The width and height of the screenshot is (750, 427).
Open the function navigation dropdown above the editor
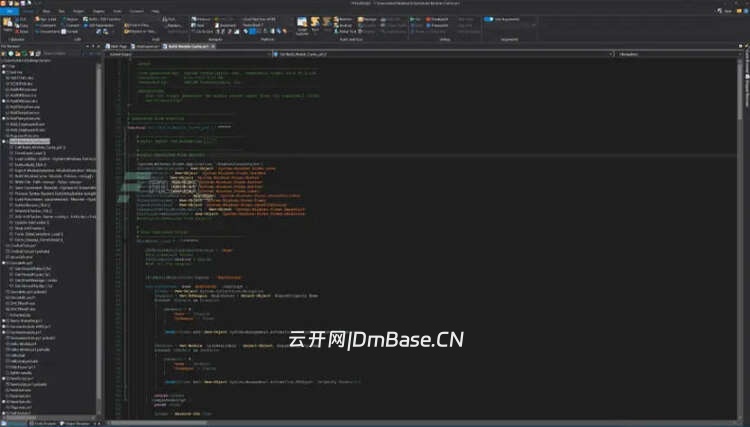442,54
